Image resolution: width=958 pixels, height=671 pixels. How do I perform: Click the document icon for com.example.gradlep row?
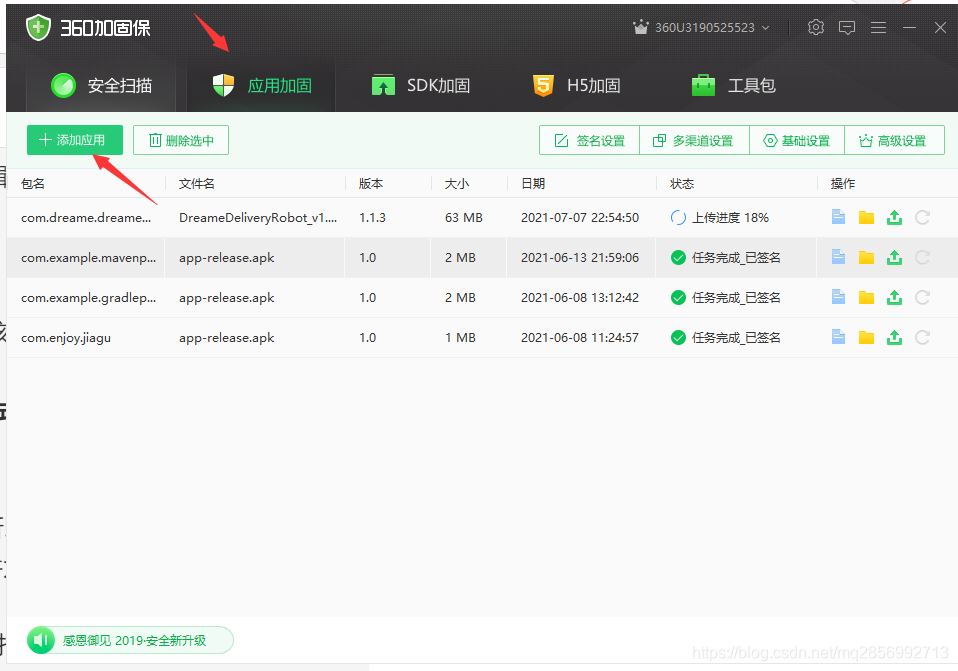838,297
